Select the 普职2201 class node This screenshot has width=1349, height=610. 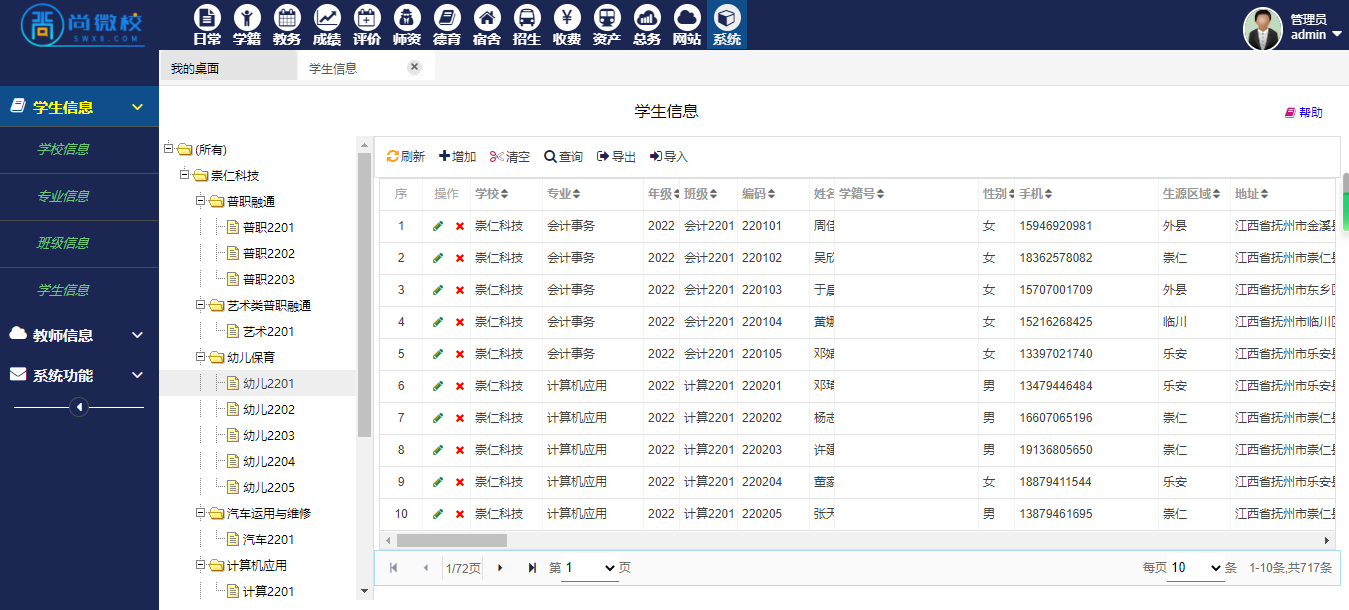(x=268, y=227)
